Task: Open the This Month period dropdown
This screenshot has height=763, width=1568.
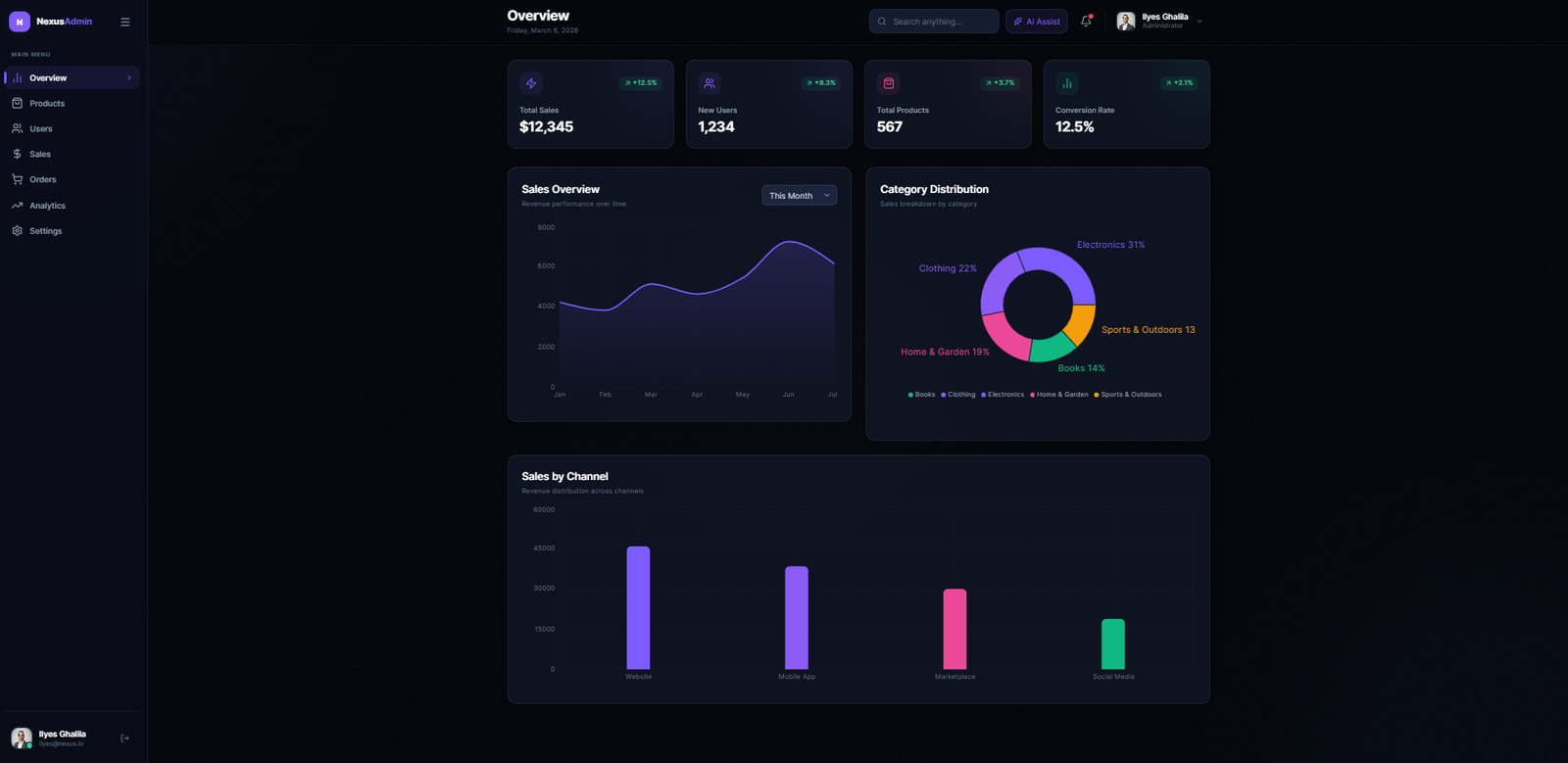Action: pyautogui.click(x=799, y=196)
